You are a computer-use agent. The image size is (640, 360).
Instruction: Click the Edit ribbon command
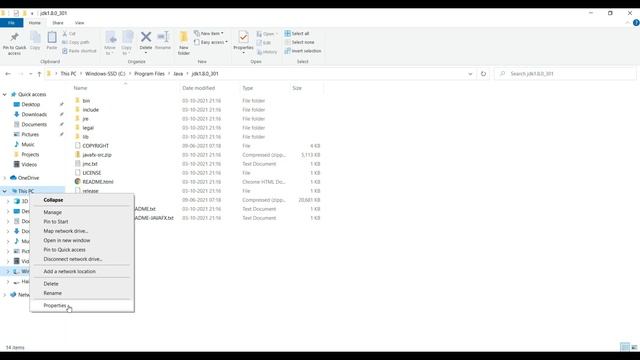point(264,43)
